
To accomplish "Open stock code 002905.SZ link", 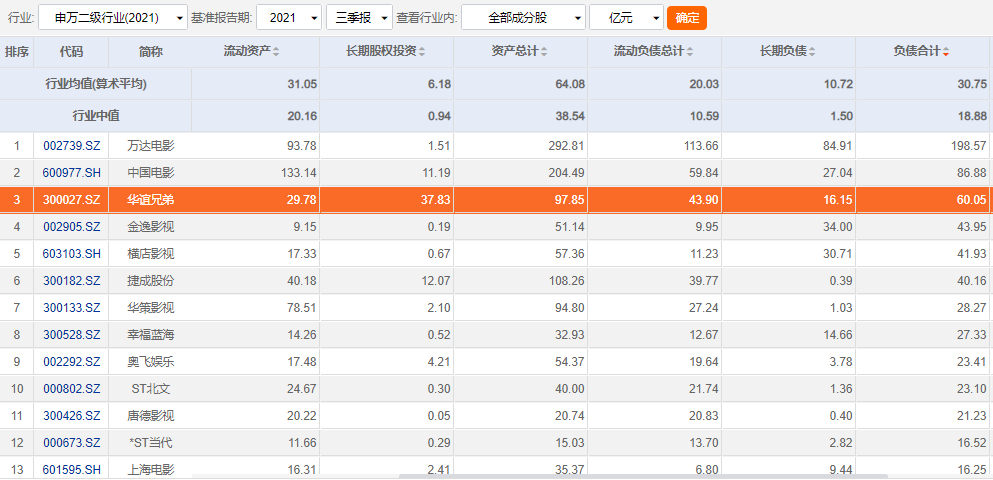I will [x=72, y=227].
